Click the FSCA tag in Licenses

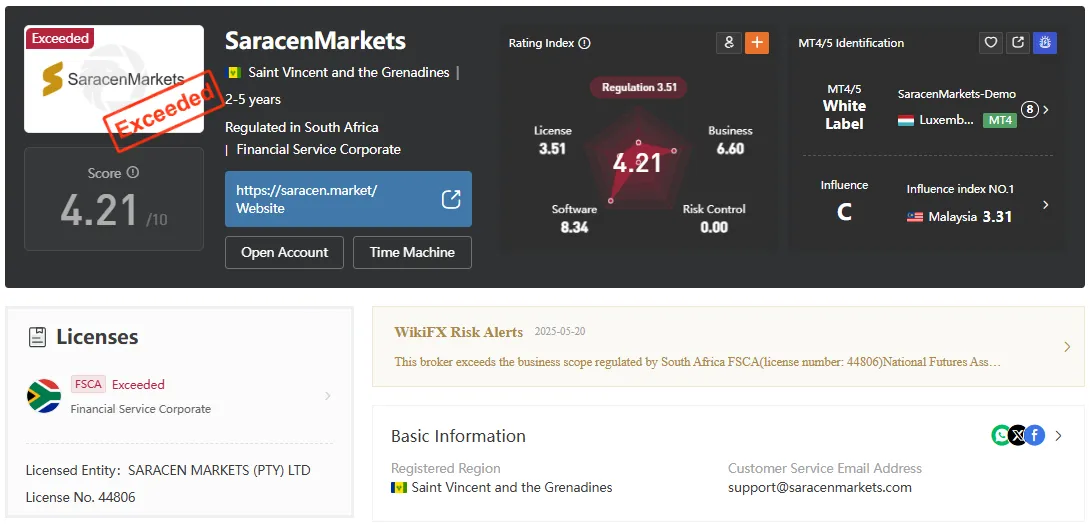[x=88, y=384]
